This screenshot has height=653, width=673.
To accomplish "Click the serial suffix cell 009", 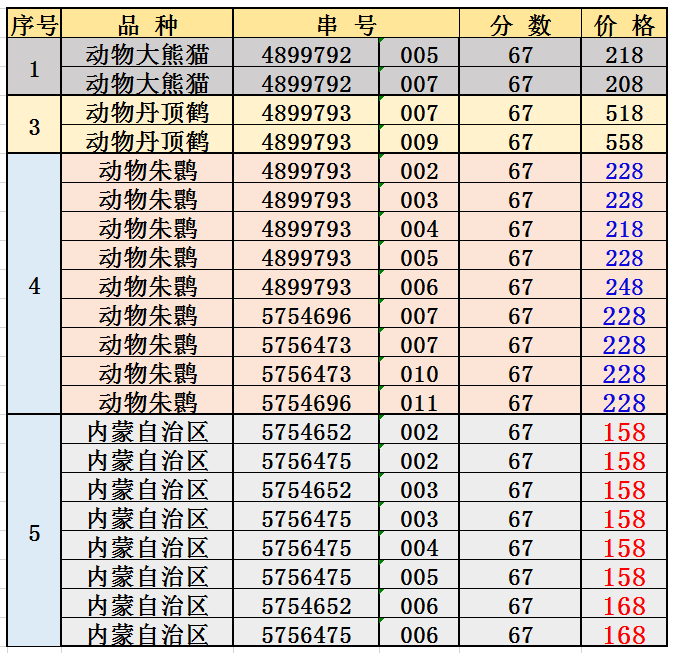I will pos(419,142).
